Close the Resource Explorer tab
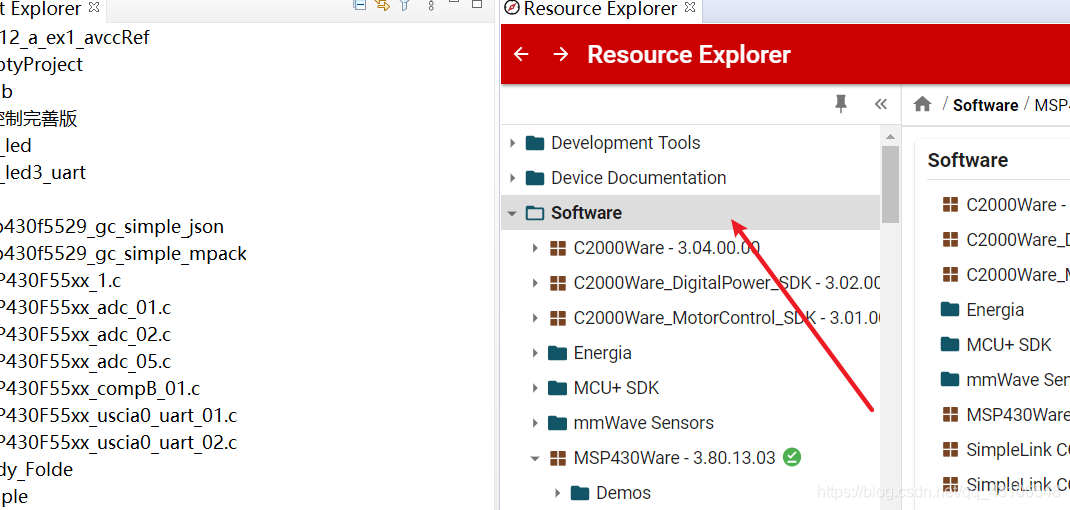 click(690, 8)
